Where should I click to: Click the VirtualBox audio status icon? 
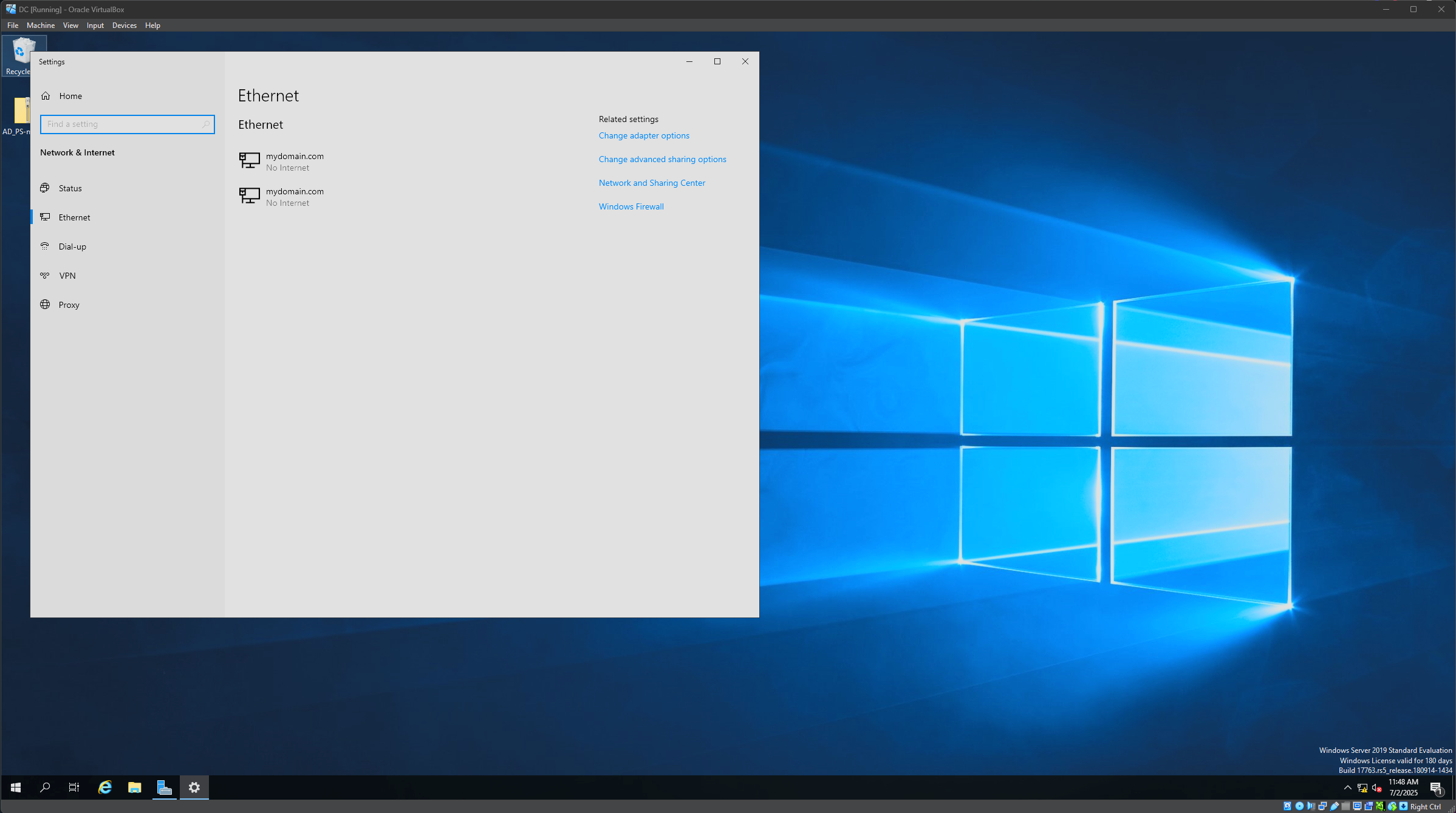click(x=1311, y=806)
